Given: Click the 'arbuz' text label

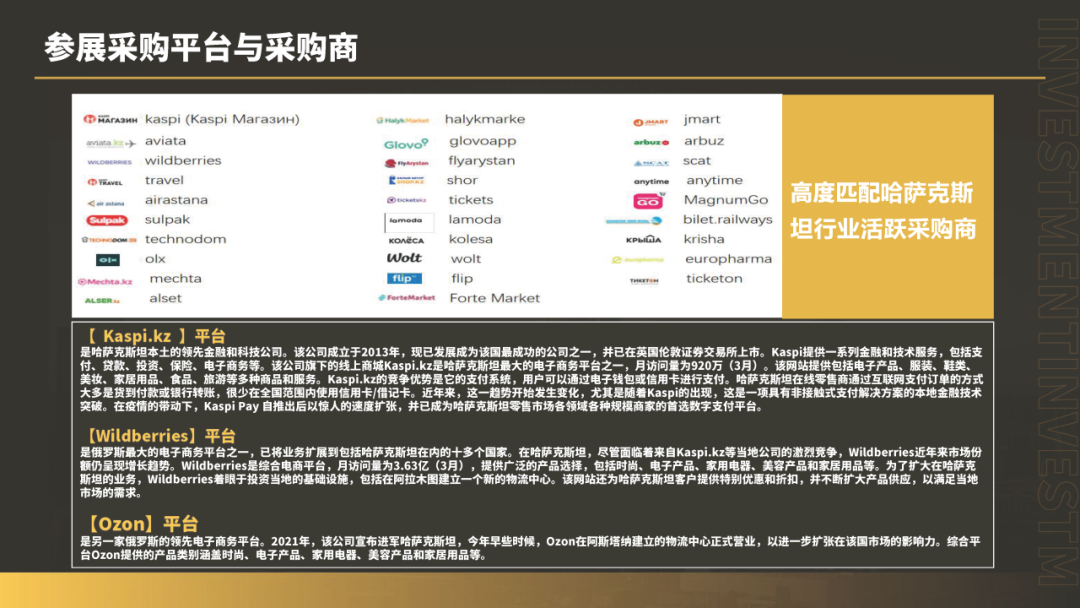Looking at the screenshot, I should tap(704, 140).
